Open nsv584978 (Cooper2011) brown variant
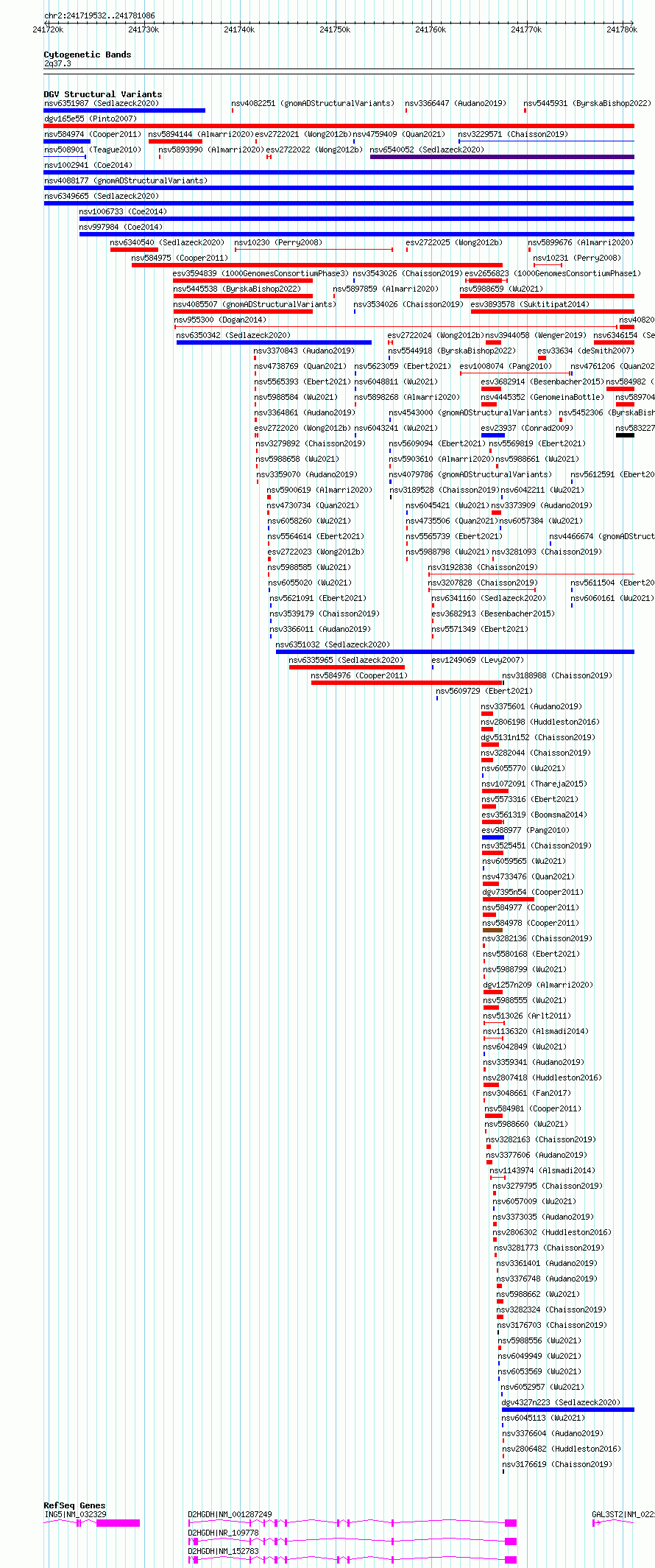 [492, 930]
